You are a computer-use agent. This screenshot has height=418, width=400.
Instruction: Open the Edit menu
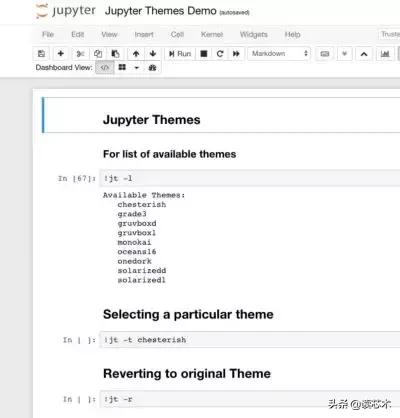point(77,35)
